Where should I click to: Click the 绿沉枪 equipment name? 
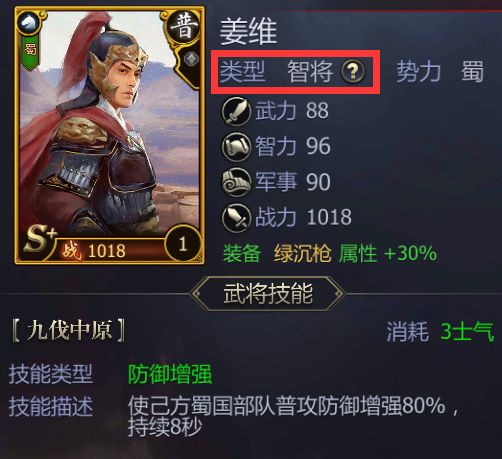point(303,254)
